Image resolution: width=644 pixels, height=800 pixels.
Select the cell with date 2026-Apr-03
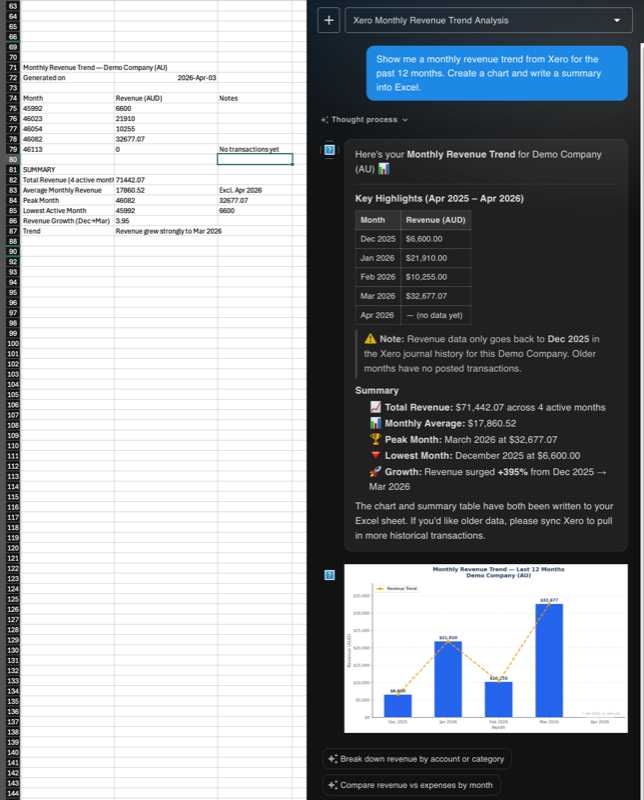pyautogui.click(x=166, y=78)
